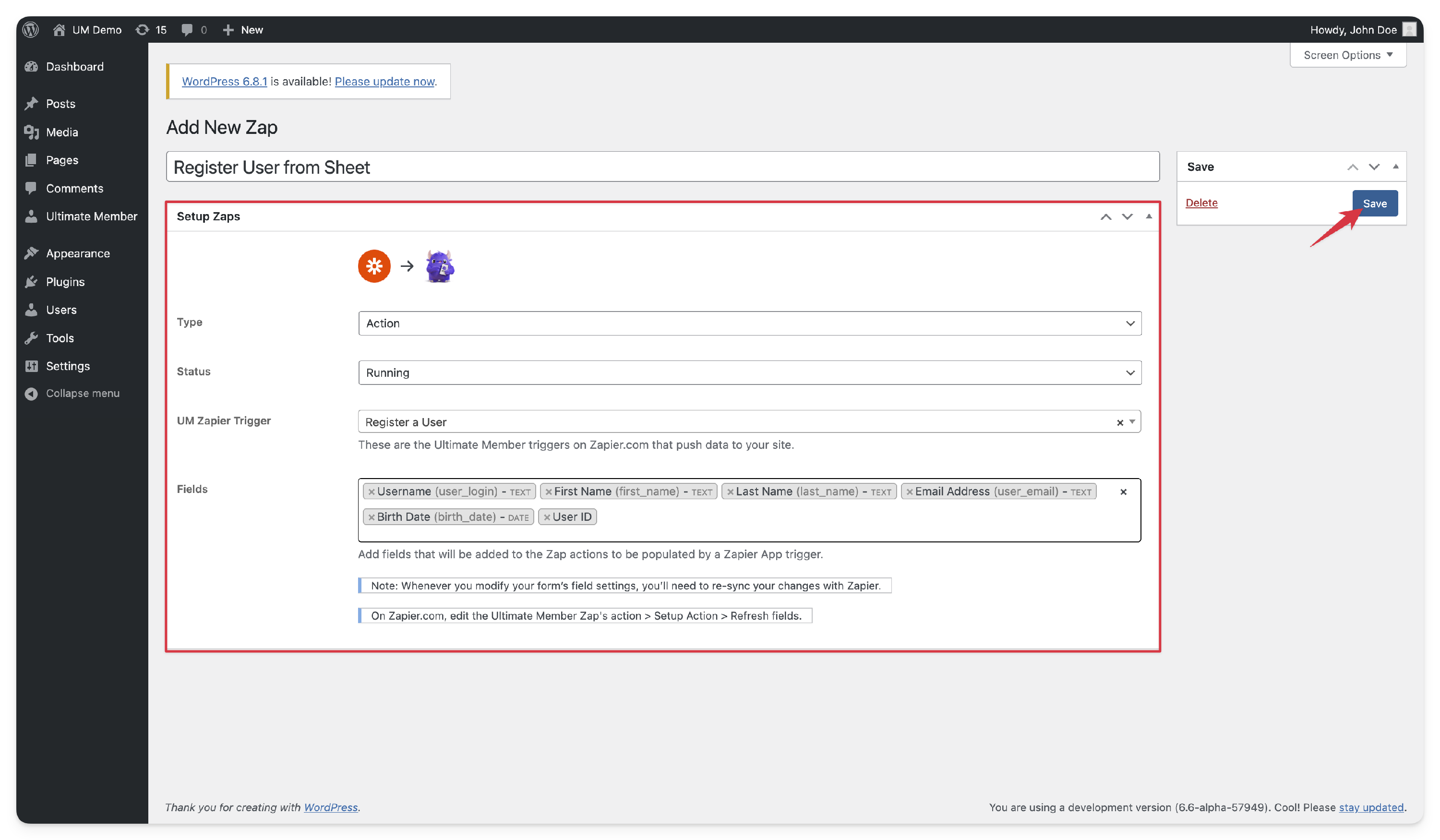Move Save panel down

point(1374,167)
